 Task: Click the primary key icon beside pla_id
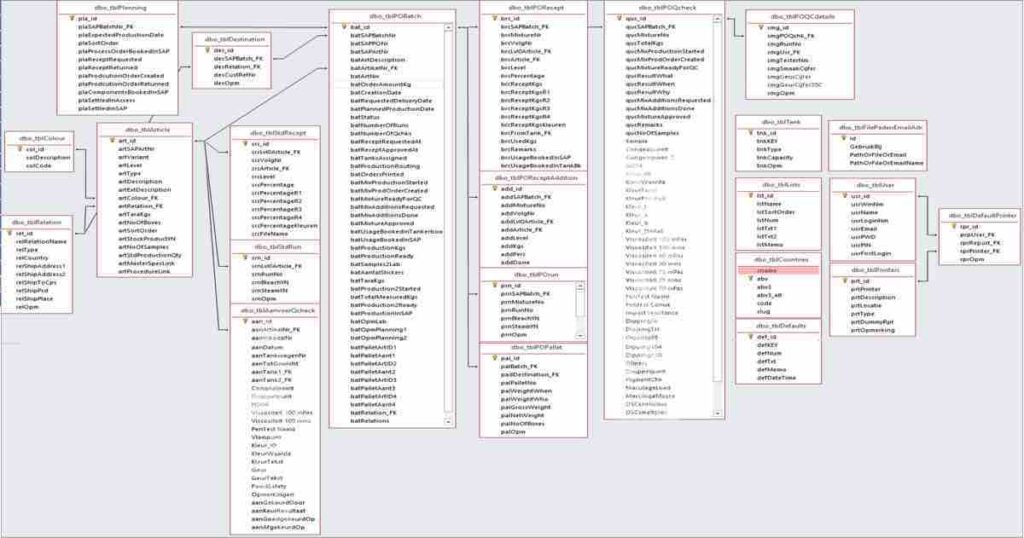click(x=71, y=18)
